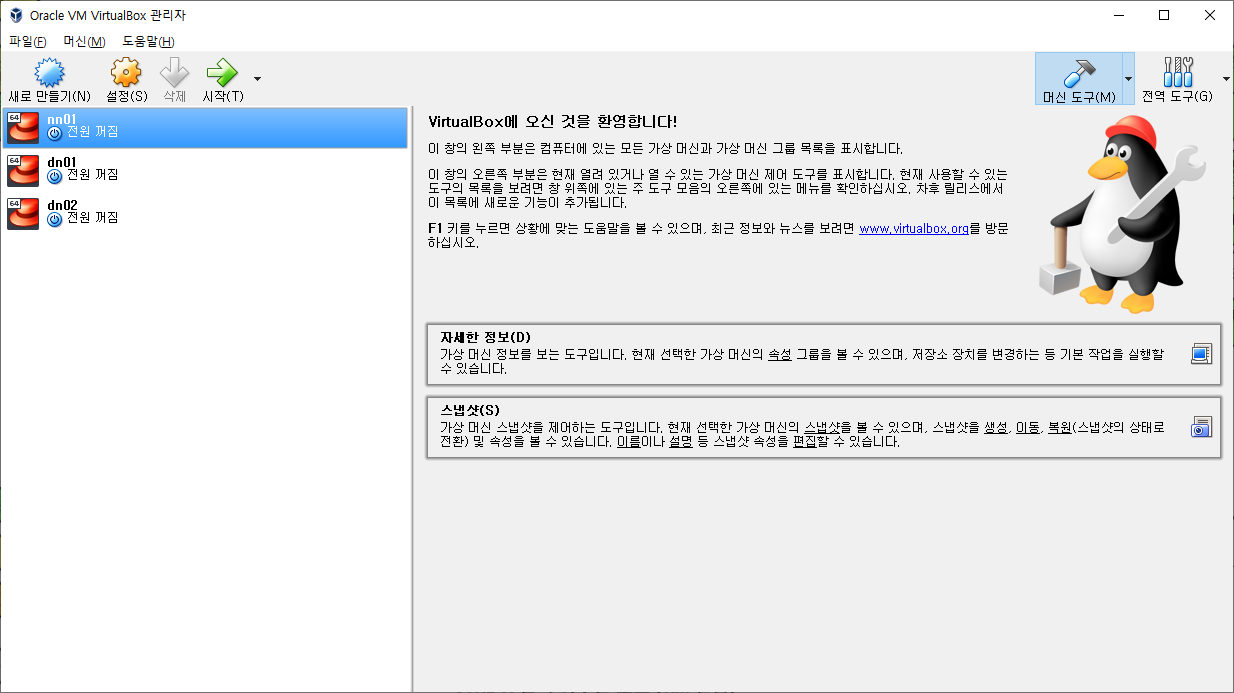This screenshot has height=693, width=1234.
Task: Open the Help (도움말) menu
Action: coord(148,41)
